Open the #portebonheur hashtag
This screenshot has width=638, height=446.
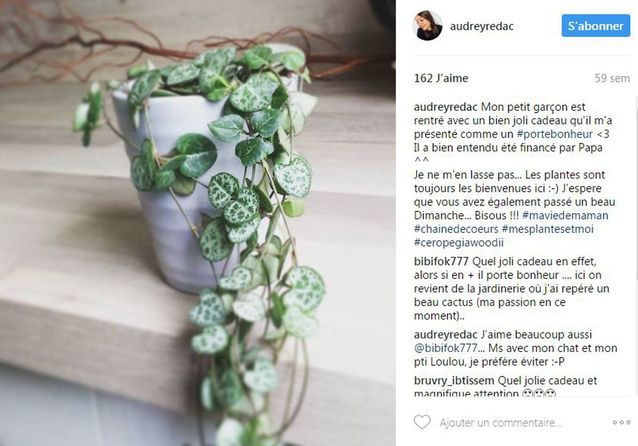pyautogui.click(x=555, y=134)
